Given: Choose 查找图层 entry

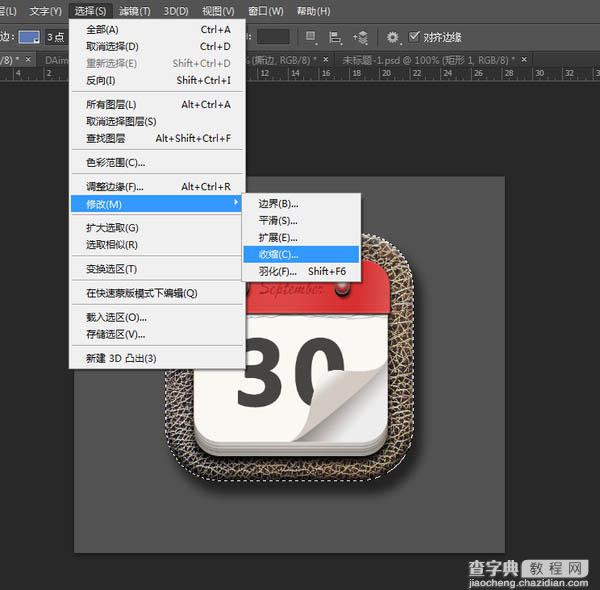Looking at the screenshot, I should coord(158,138).
